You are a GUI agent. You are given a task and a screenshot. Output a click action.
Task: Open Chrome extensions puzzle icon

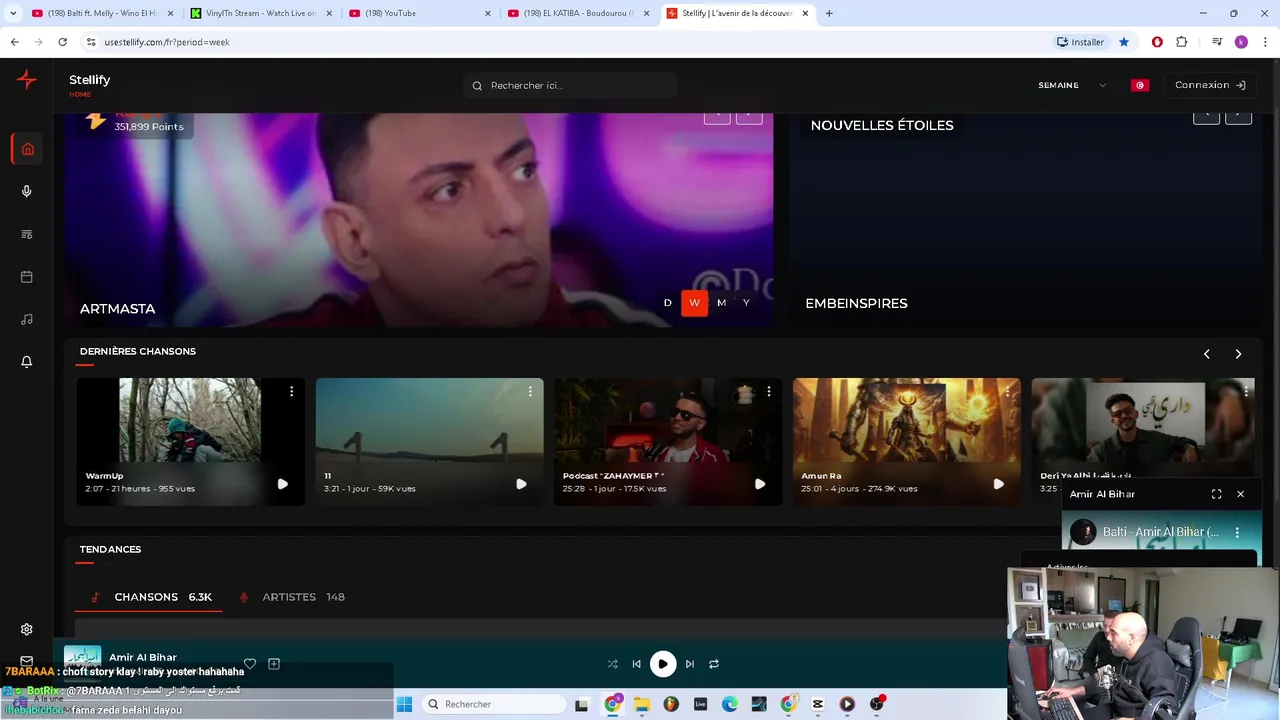point(1182,42)
